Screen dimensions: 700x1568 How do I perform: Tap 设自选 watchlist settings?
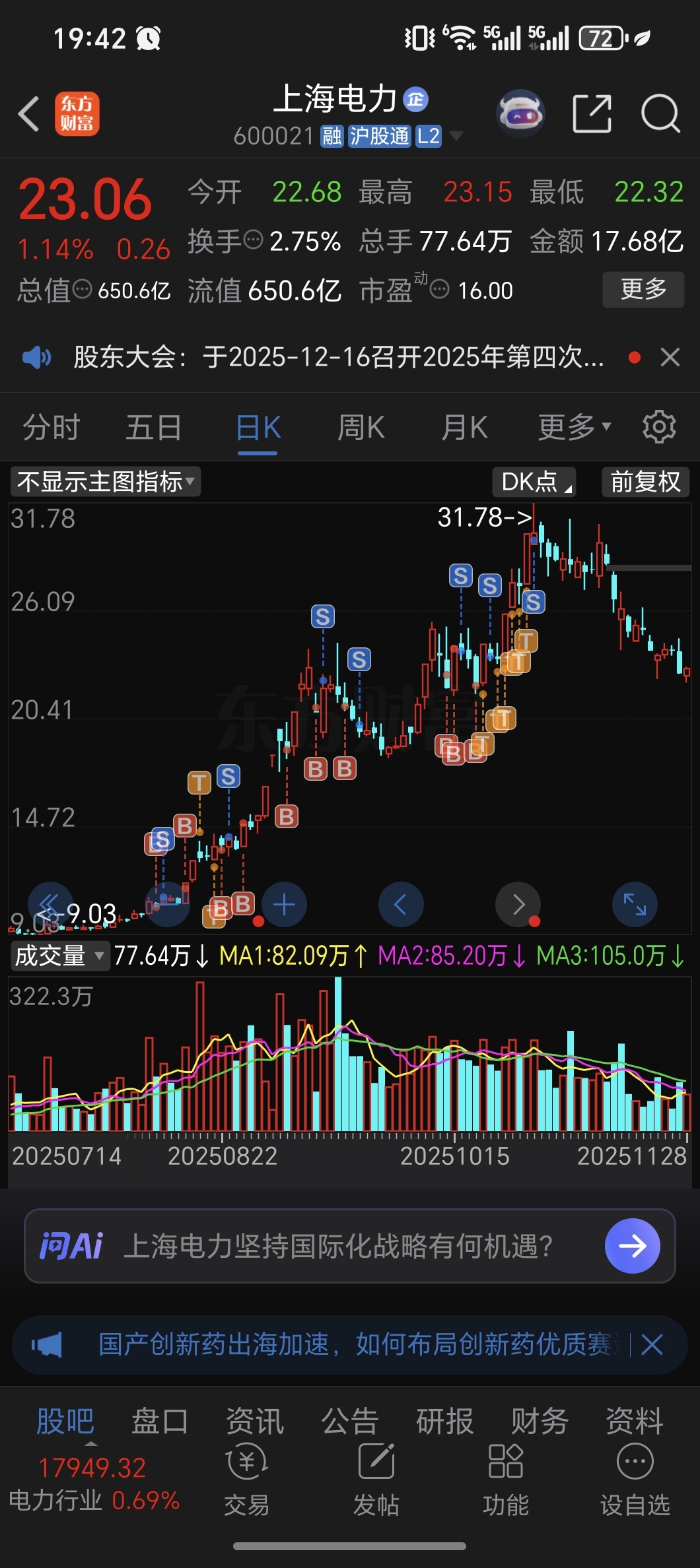tap(635, 1480)
